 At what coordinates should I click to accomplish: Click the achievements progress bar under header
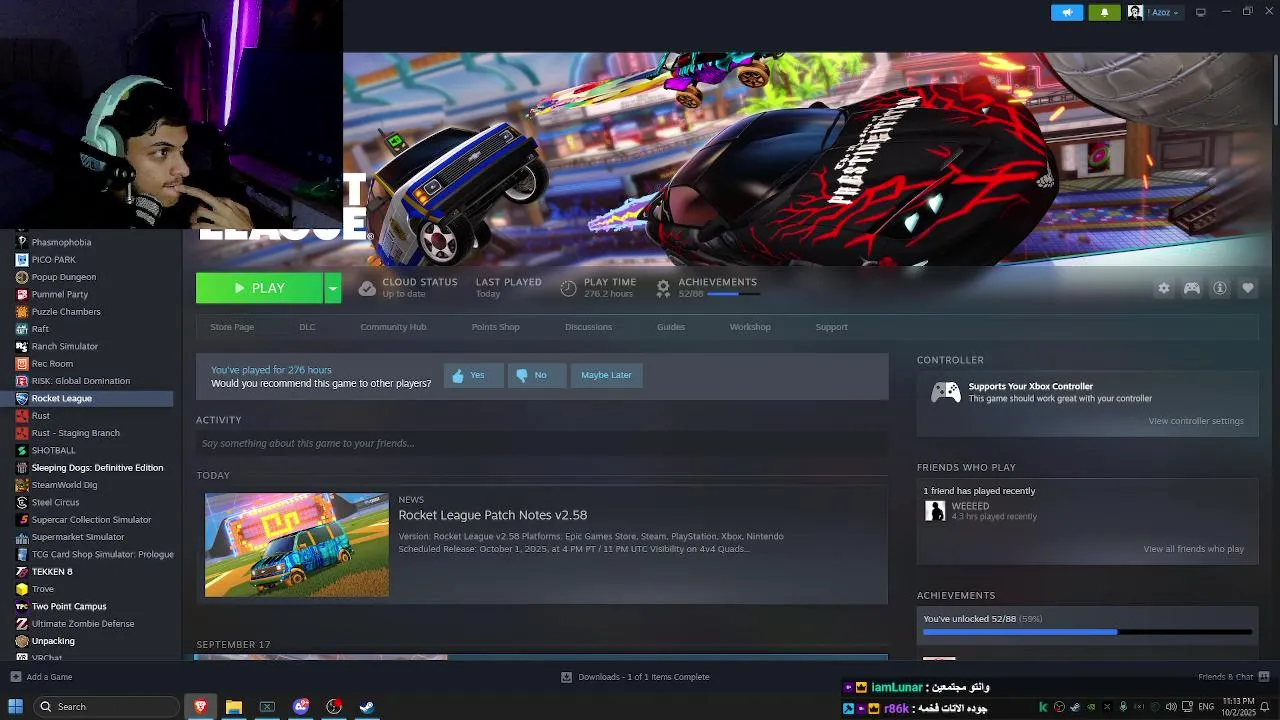click(734, 294)
